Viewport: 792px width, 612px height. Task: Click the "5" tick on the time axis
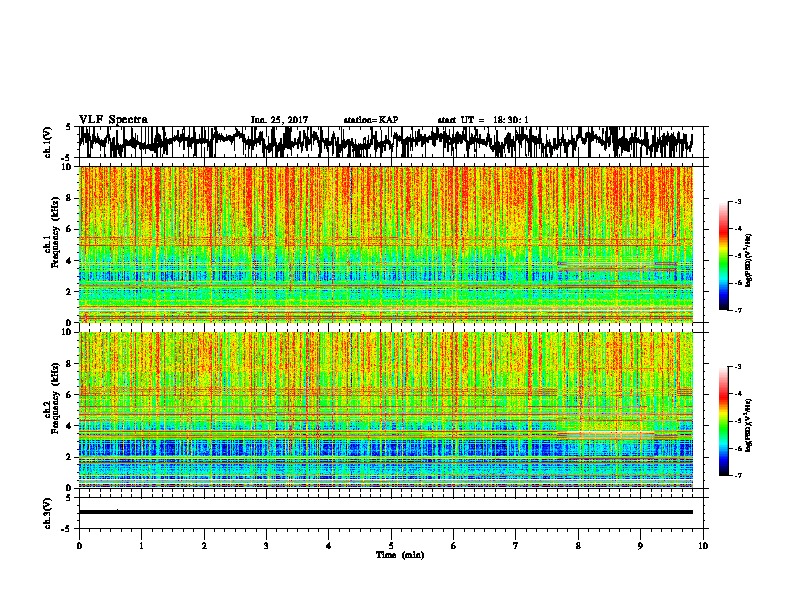click(391, 546)
